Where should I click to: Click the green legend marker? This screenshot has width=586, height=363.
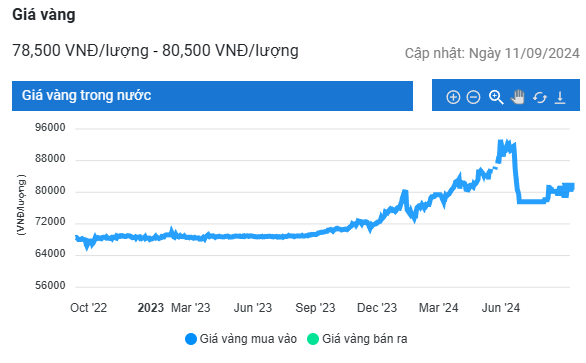[x=312, y=339]
